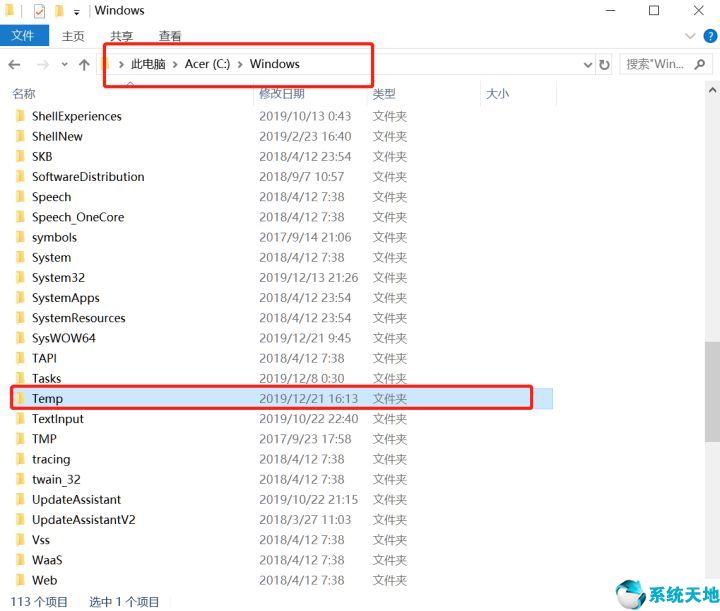Click Windows in the address breadcrumb

[275, 64]
